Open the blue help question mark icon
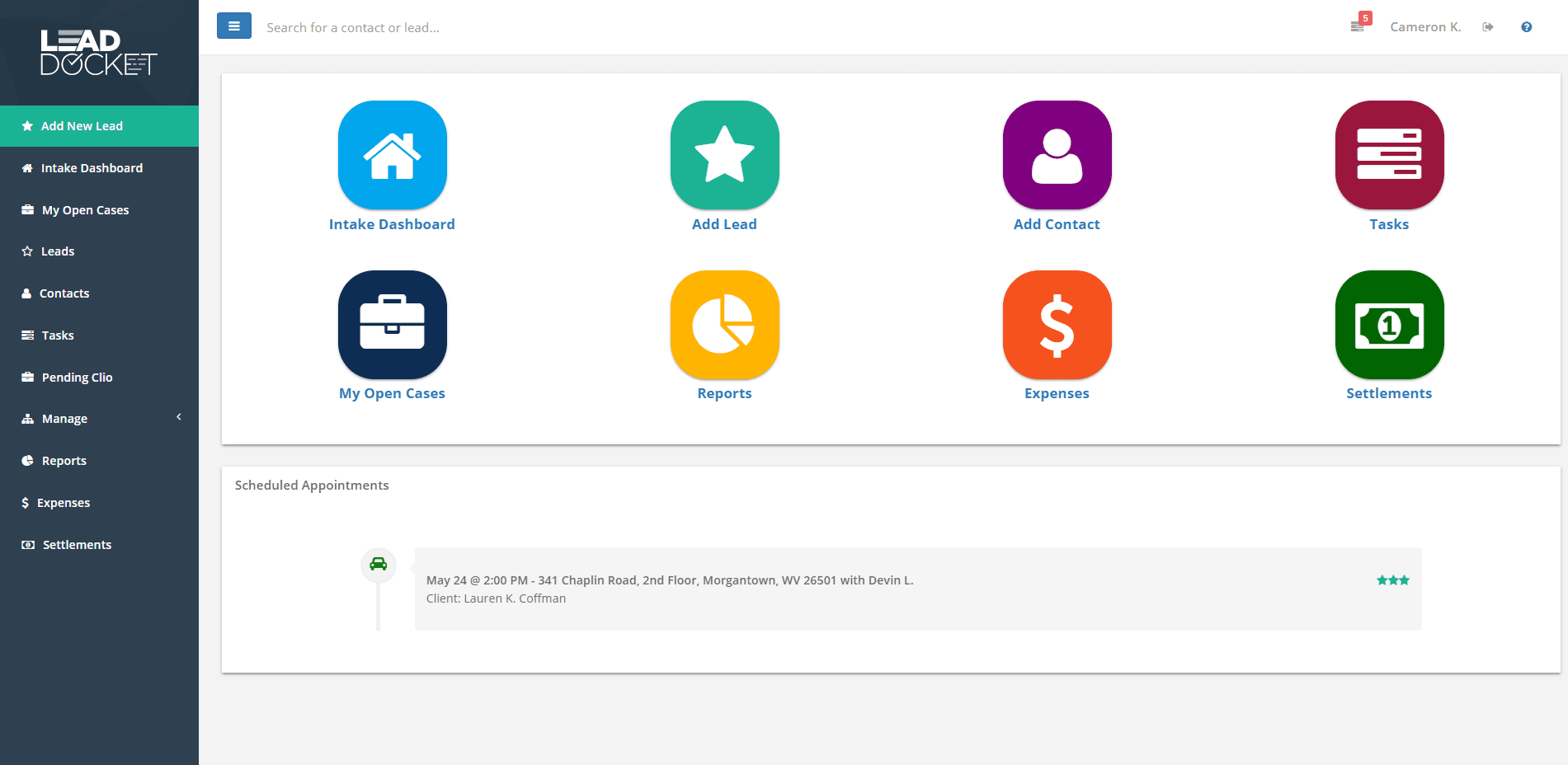Viewport: 1568px width, 765px height. pyautogui.click(x=1527, y=27)
